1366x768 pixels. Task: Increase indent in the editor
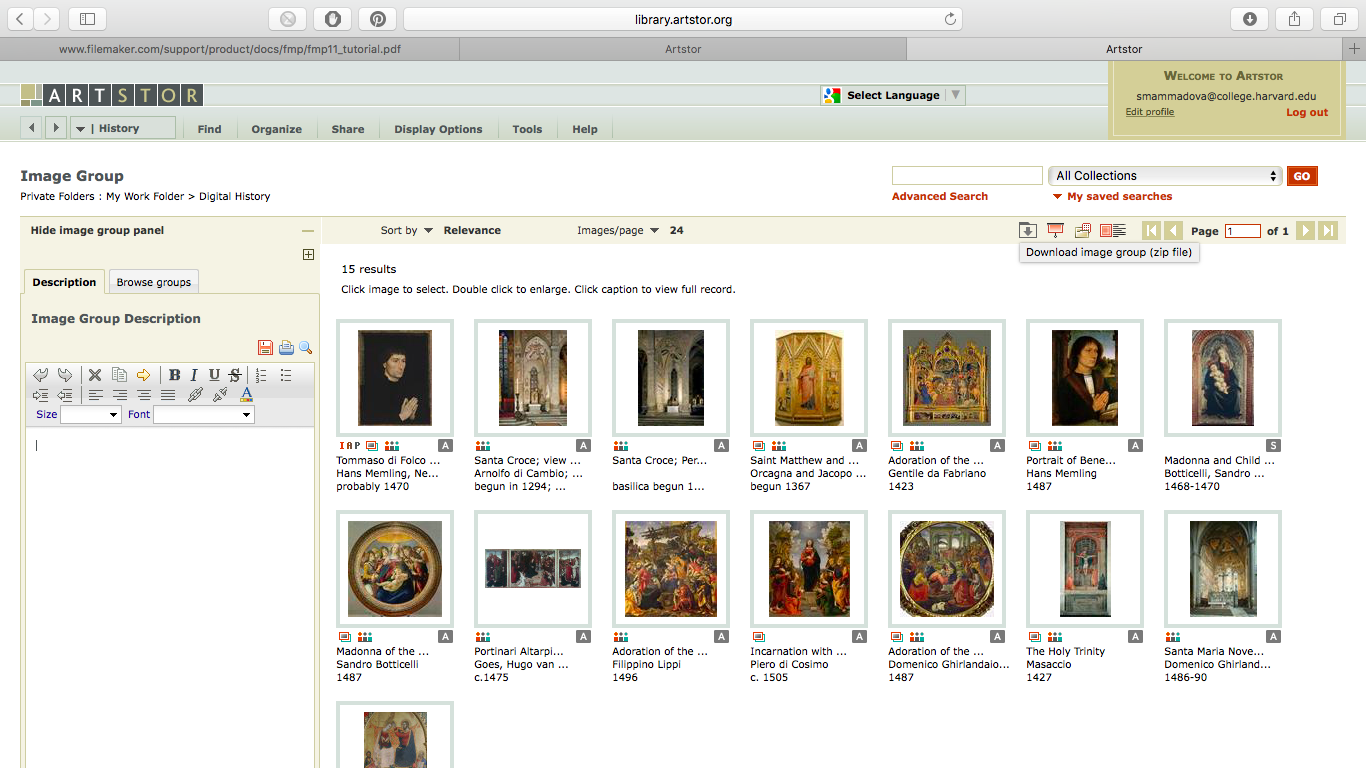point(41,395)
